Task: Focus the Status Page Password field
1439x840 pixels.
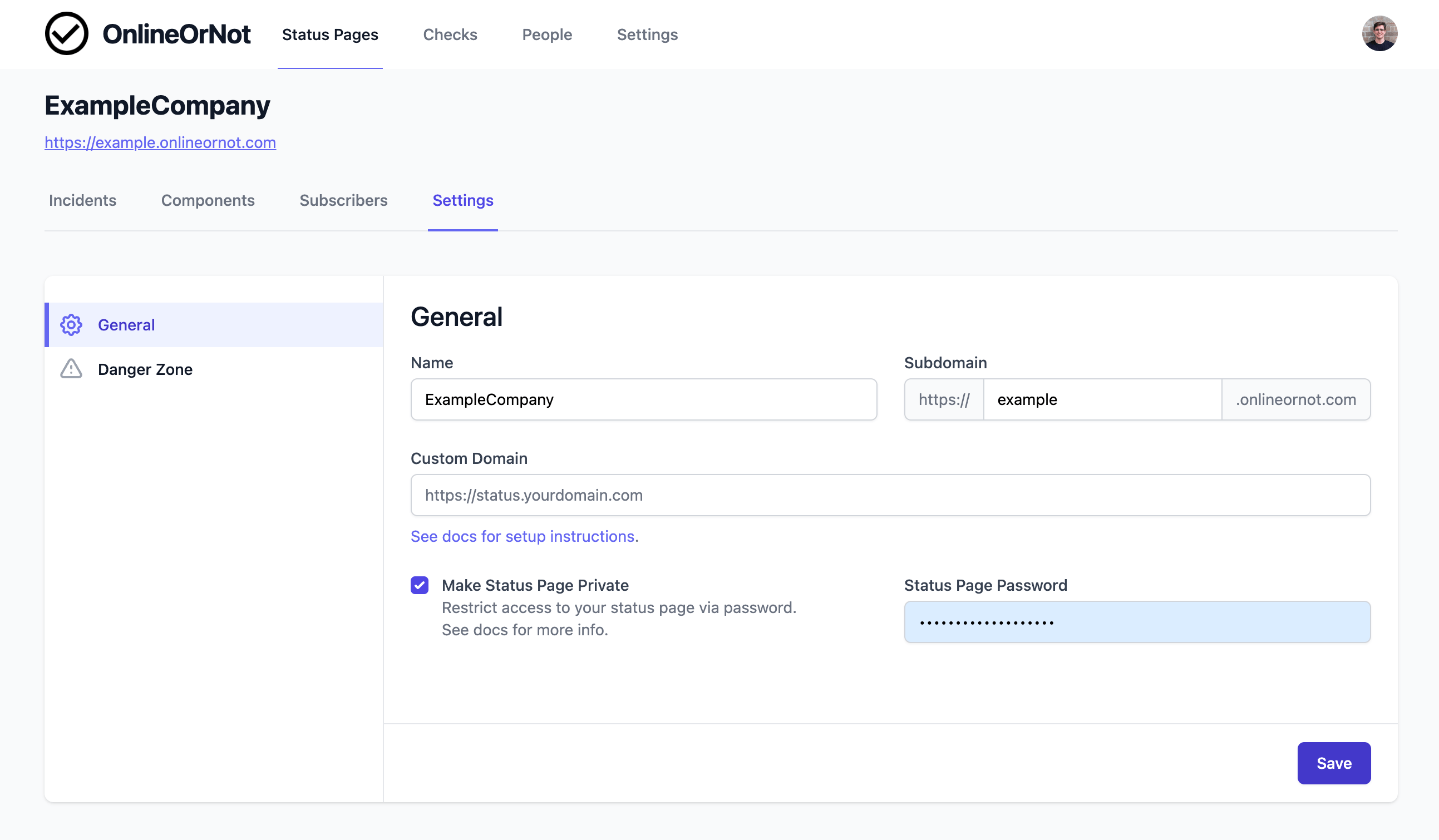Action: pos(1137,622)
